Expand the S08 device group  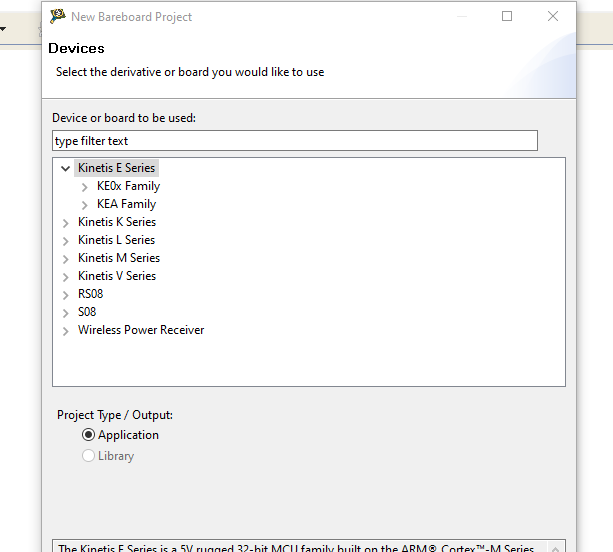click(66, 313)
